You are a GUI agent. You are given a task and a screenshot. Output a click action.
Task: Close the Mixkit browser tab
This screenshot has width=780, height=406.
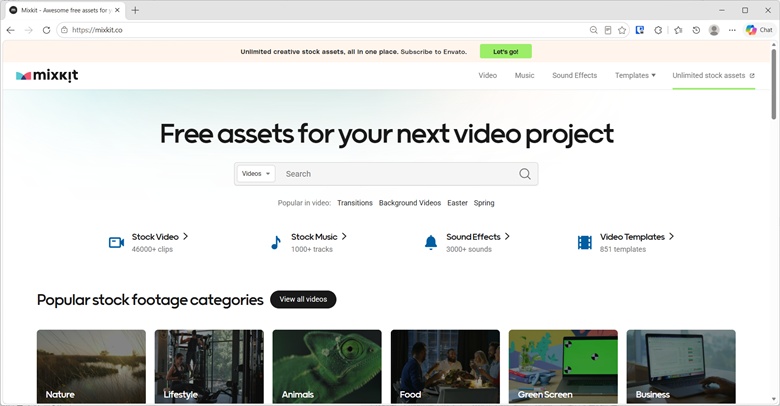tap(117, 10)
